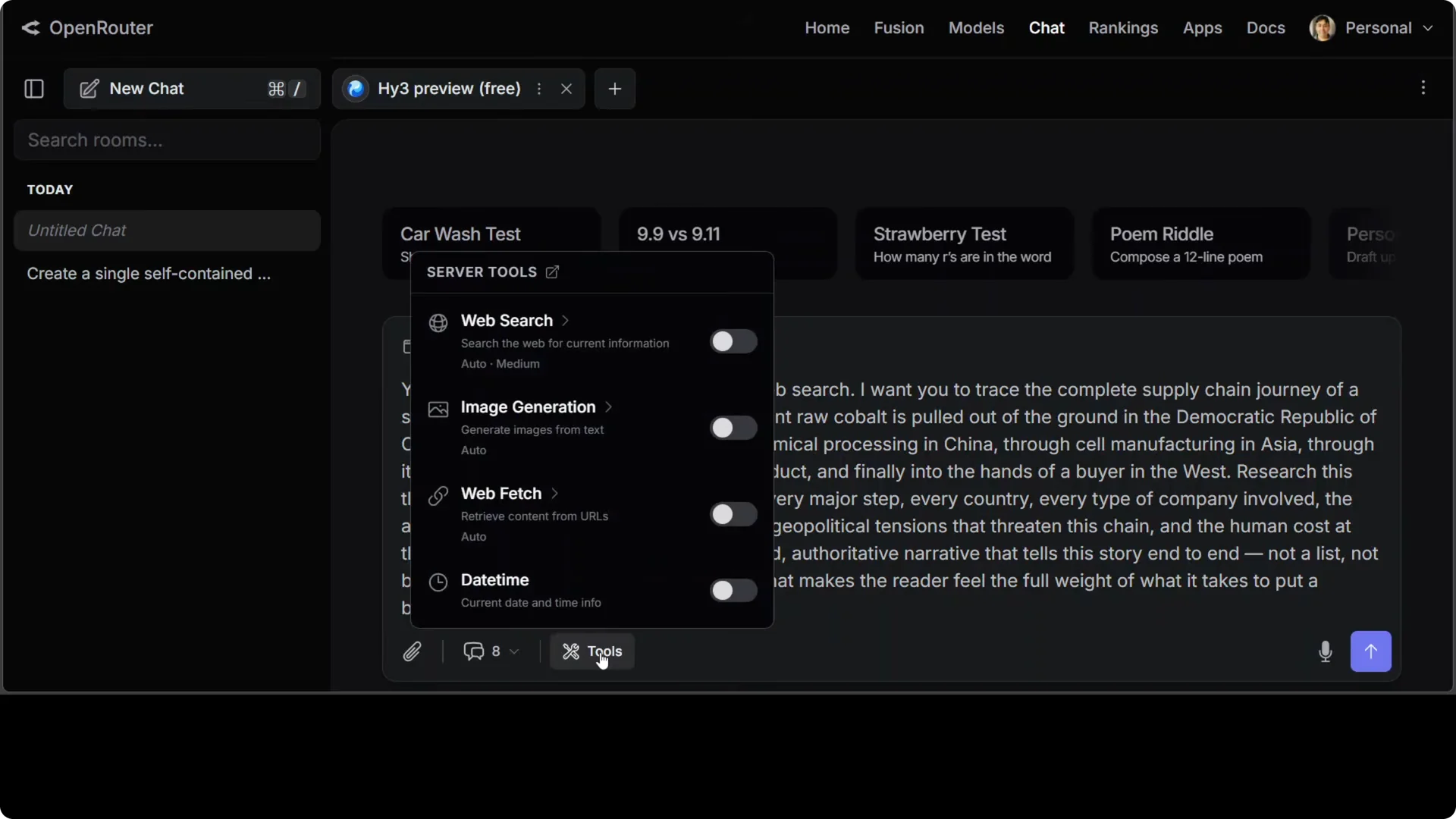Viewport: 1456px width, 819px height.
Task: Open chat options menu at top right
Action: tap(1423, 88)
